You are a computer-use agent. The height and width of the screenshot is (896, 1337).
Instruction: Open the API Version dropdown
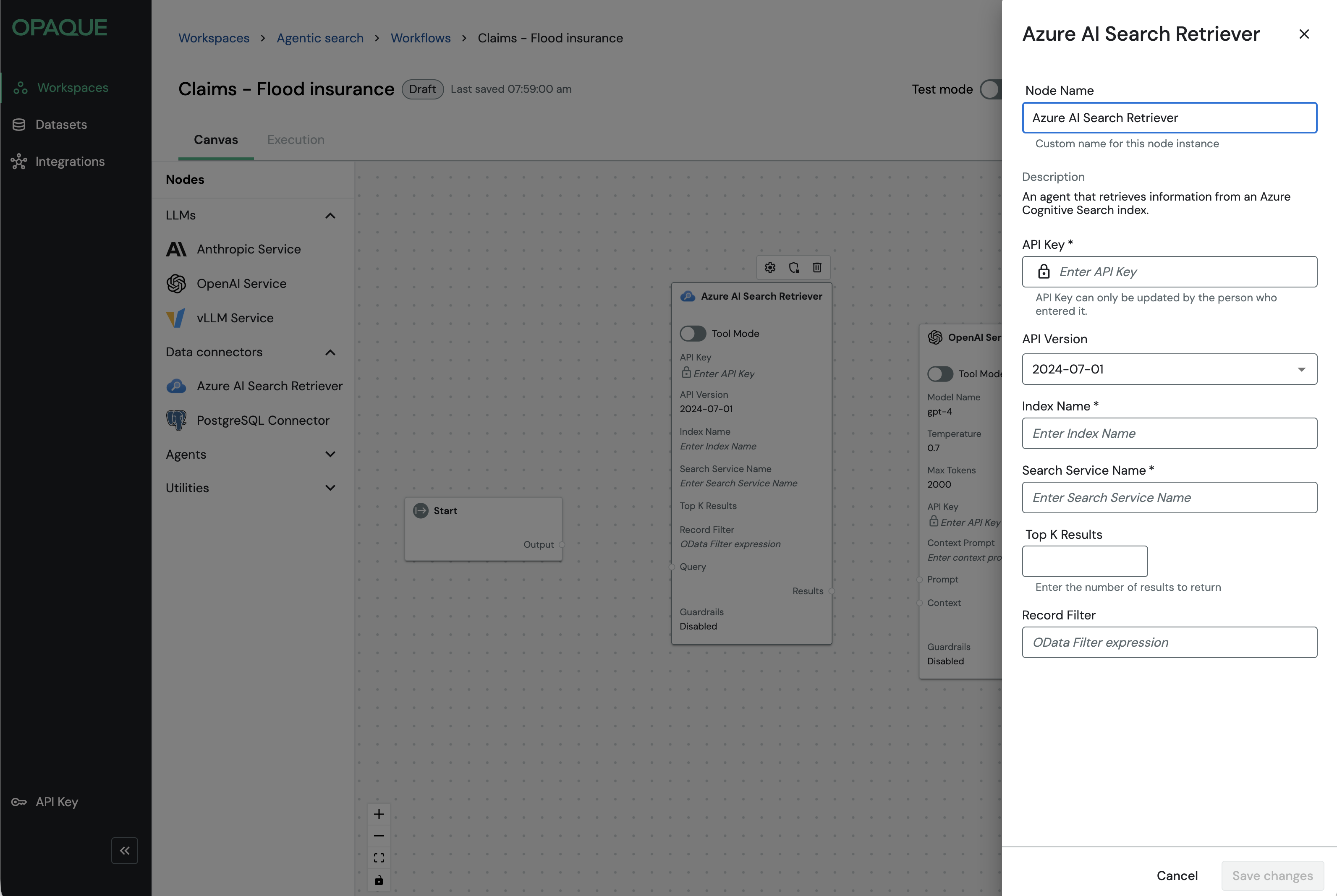pyautogui.click(x=1169, y=369)
